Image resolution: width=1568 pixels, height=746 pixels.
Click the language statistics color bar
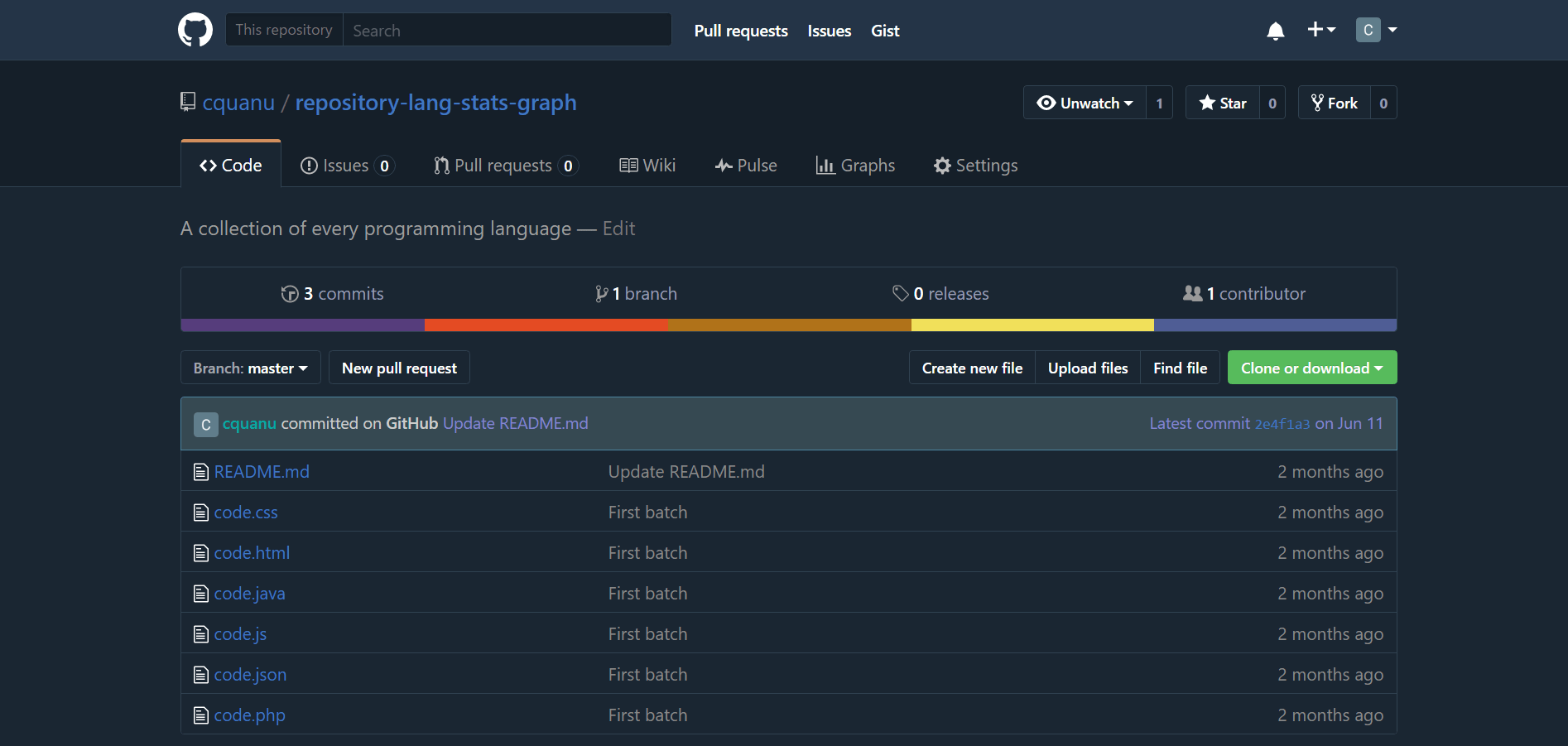(x=786, y=325)
